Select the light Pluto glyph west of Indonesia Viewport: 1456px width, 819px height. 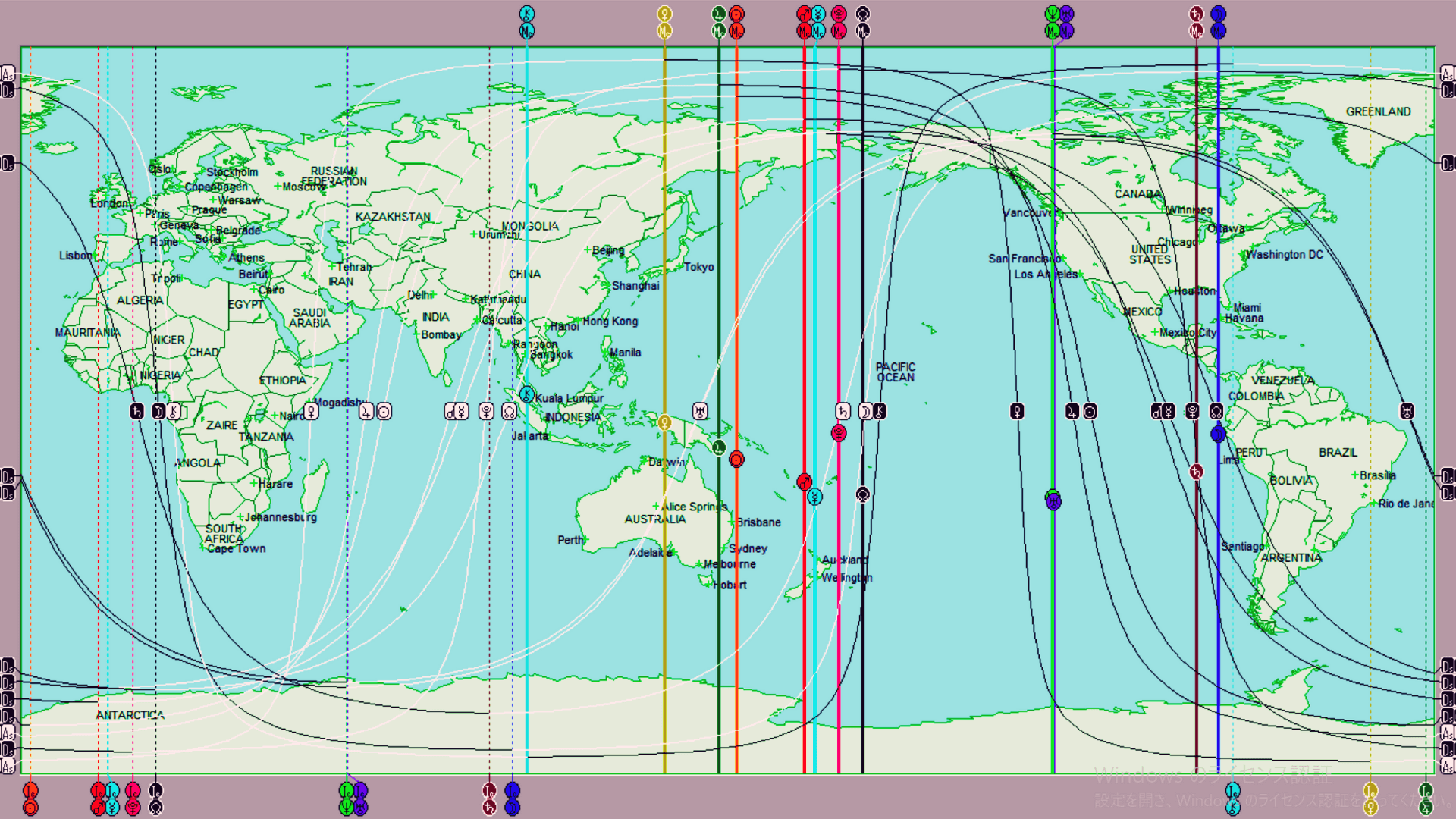(486, 411)
